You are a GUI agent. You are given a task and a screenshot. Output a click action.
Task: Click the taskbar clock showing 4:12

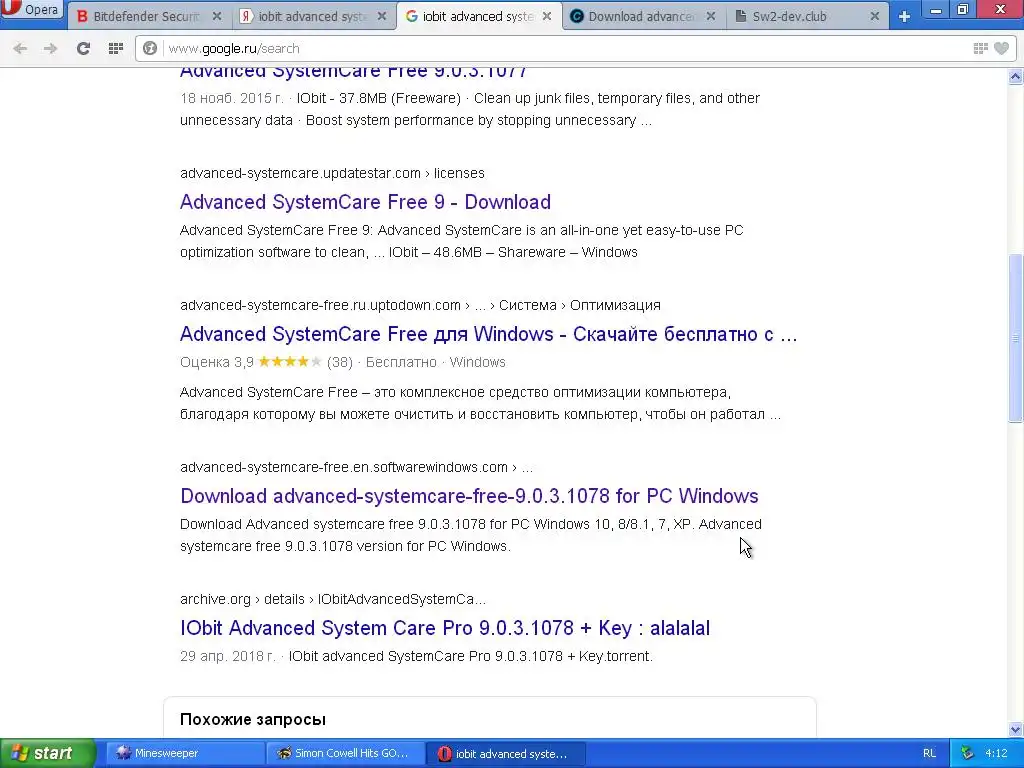pyautogui.click(x=996, y=753)
